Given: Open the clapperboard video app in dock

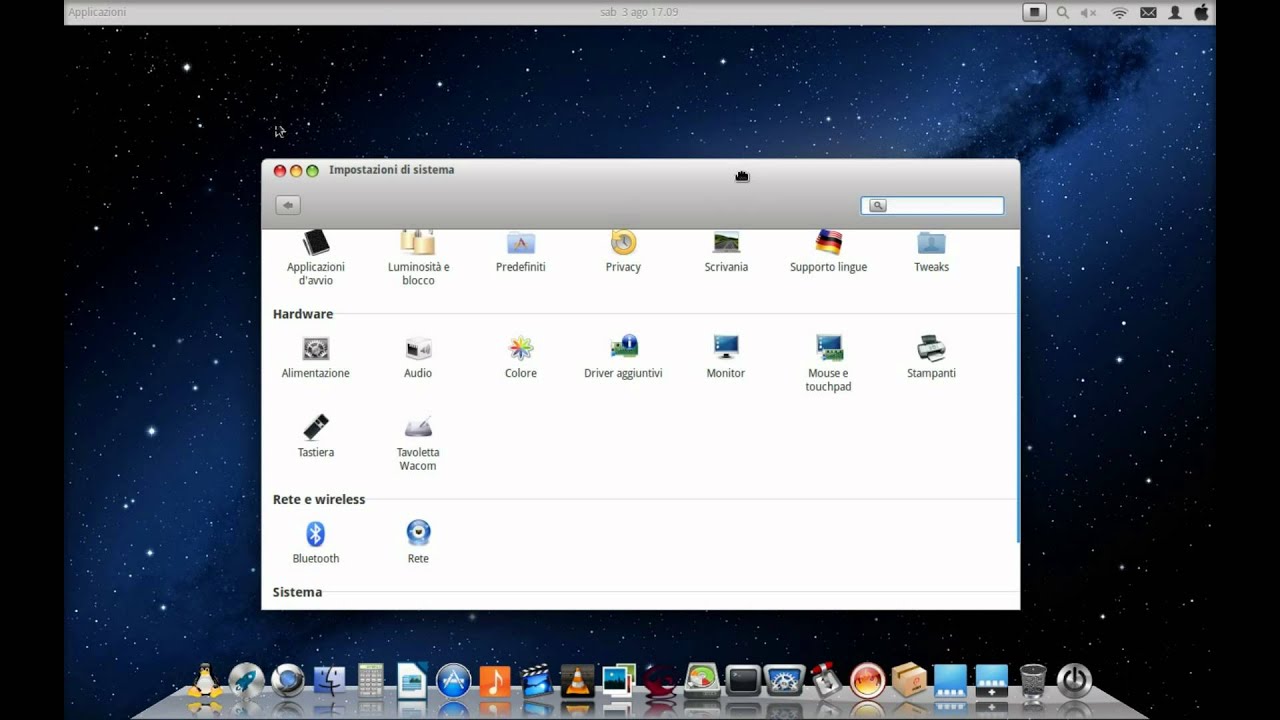Looking at the screenshot, I should click(x=536, y=680).
